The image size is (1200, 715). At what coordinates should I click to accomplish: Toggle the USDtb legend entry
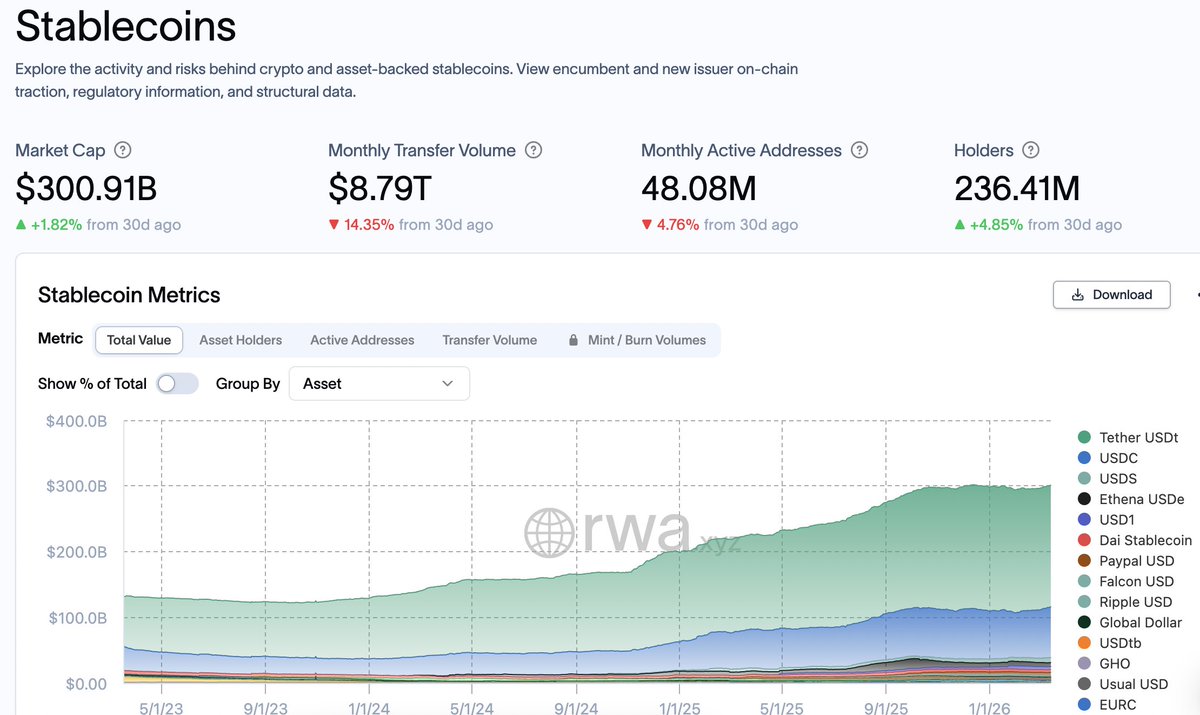tap(1109, 643)
